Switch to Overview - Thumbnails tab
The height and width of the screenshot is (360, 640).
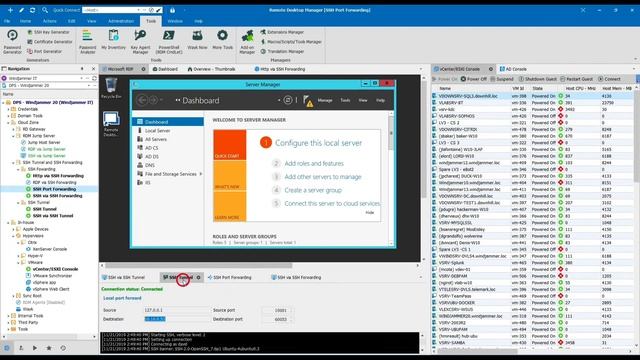pyautogui.click(x=211, y=69)
